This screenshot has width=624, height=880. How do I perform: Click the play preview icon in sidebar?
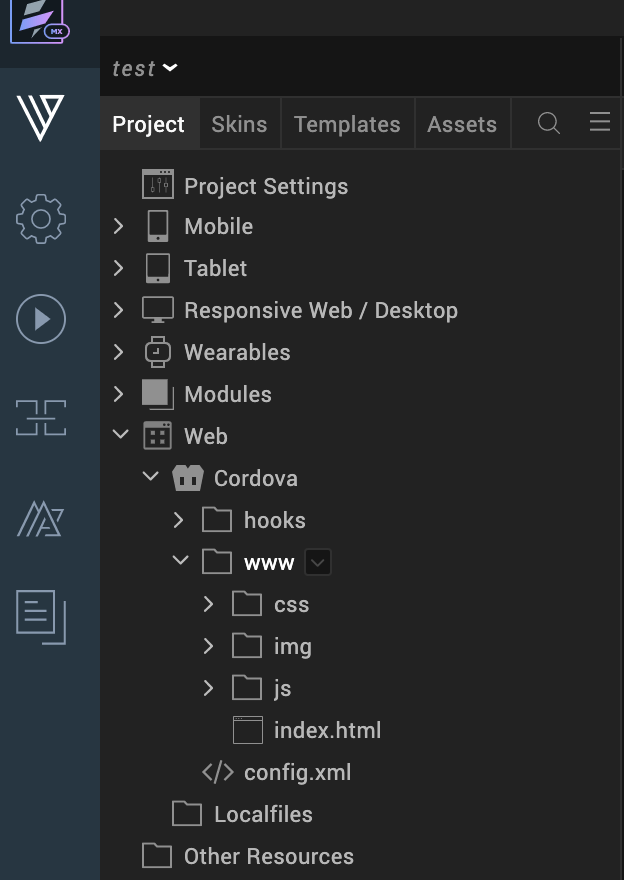(x=40, y=319)
